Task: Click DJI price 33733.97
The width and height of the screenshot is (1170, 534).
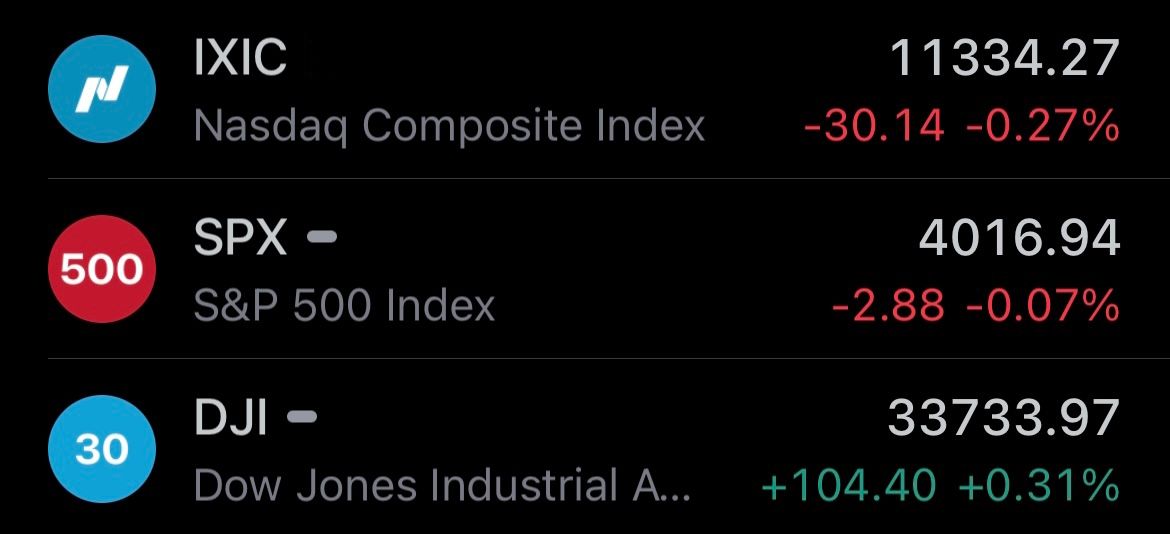Action: (1004, 418)
